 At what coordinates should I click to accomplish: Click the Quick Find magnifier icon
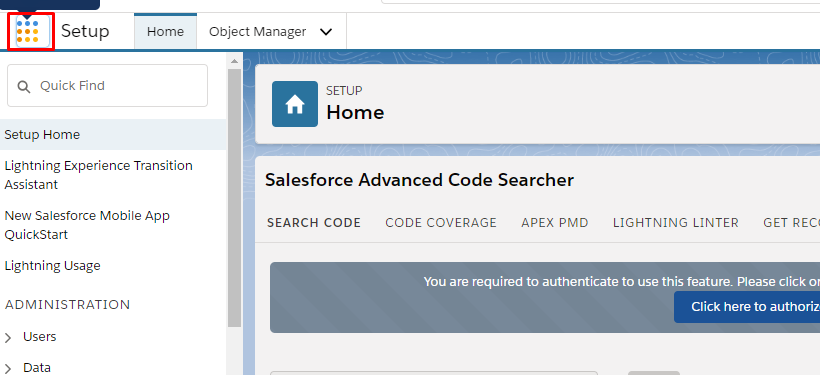pos(24,86)
